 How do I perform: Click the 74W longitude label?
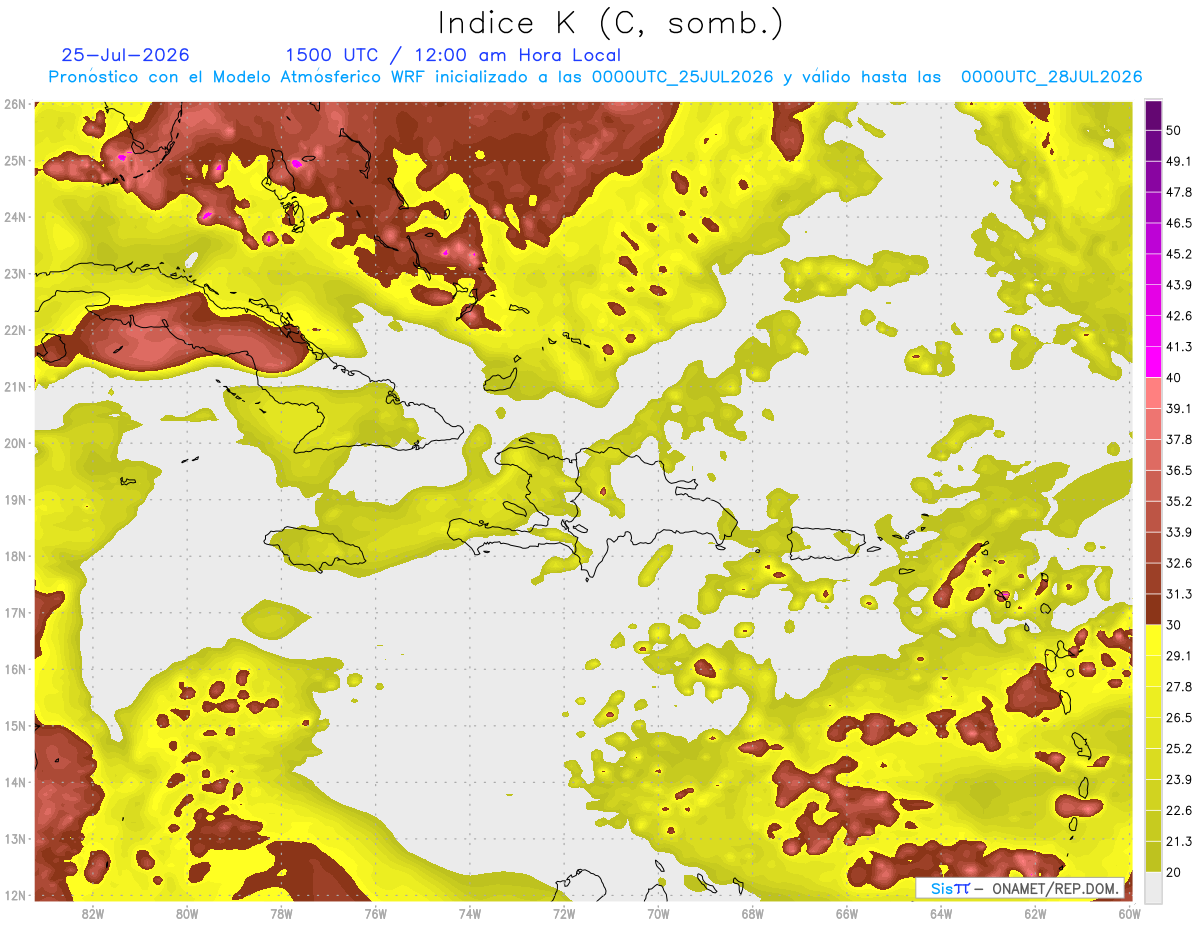coord(470,914)
